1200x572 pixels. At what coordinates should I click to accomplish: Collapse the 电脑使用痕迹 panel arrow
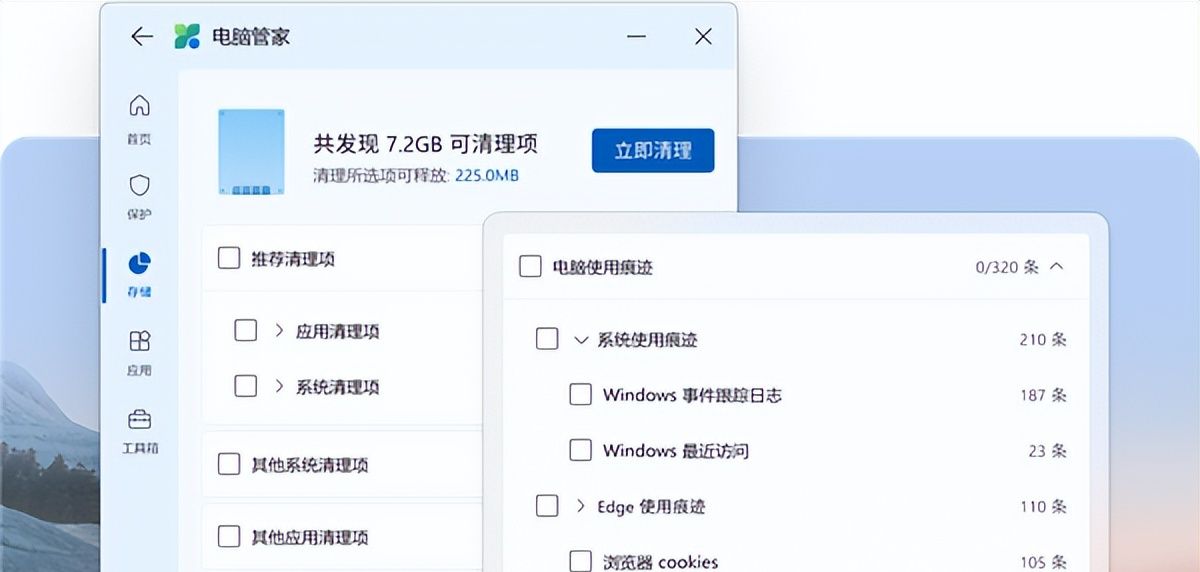coord(1057,266)
